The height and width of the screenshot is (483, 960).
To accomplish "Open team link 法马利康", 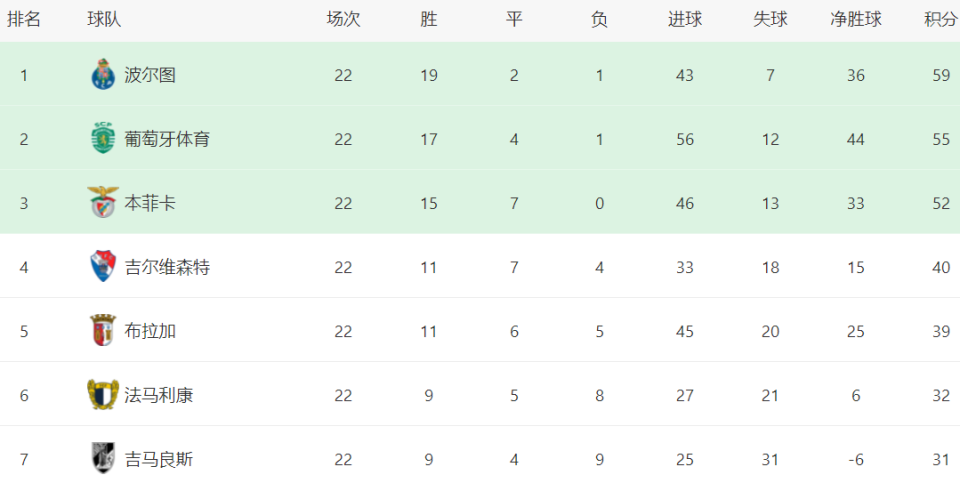I will click(159, 395).
